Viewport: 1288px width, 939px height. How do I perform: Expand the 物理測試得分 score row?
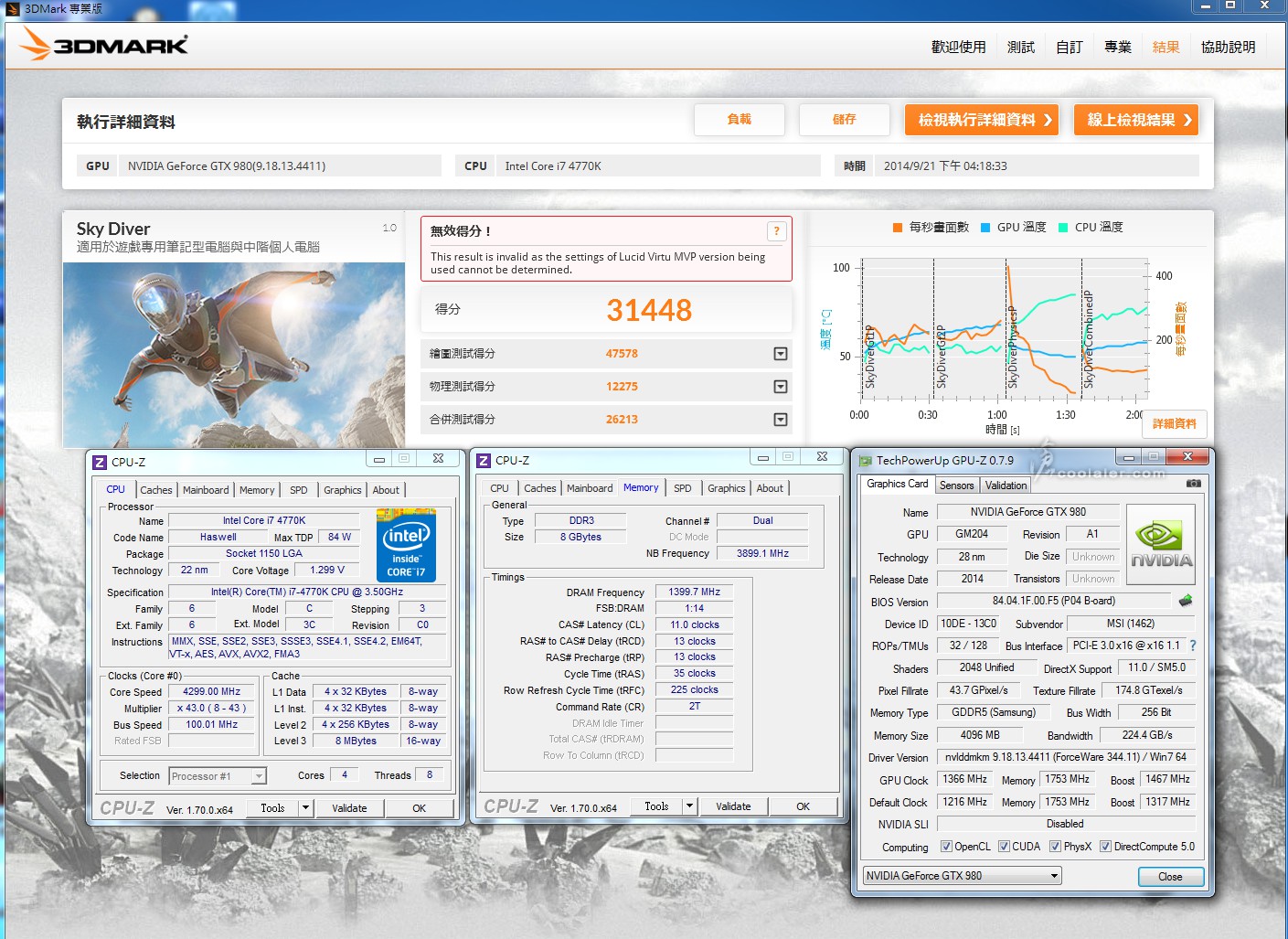pos(781,387)
